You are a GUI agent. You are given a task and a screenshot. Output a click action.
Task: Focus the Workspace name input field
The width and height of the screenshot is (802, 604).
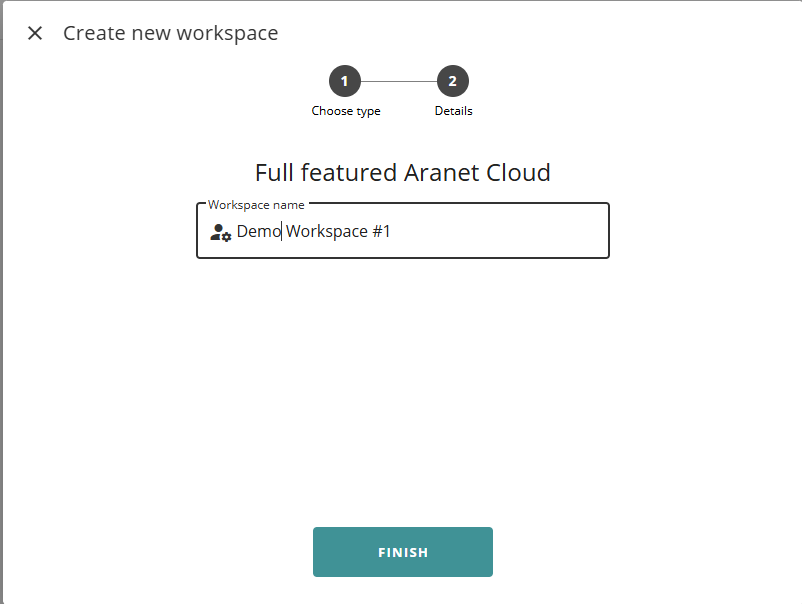pos(403,231)
